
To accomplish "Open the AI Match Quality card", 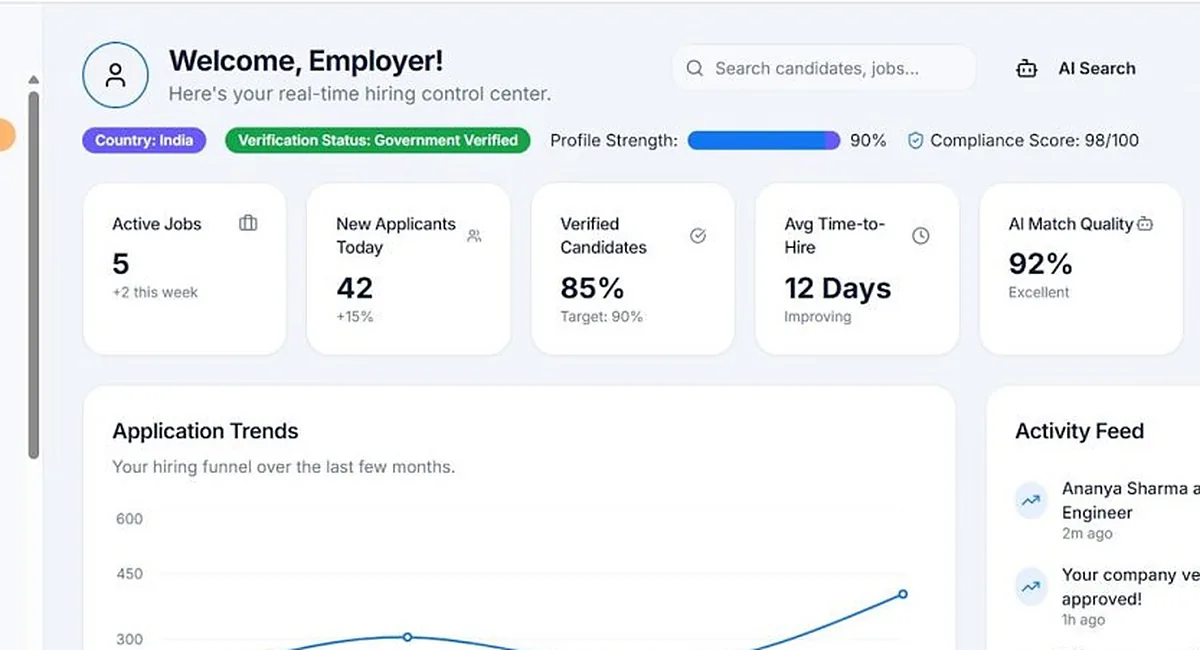I will click(x=1081, y=269).
